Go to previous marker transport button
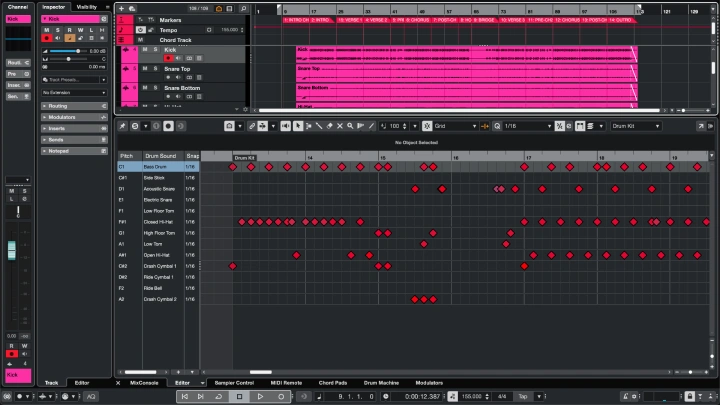Image resolution: width=720 pixels, height=405 pixels. point(185,396)
